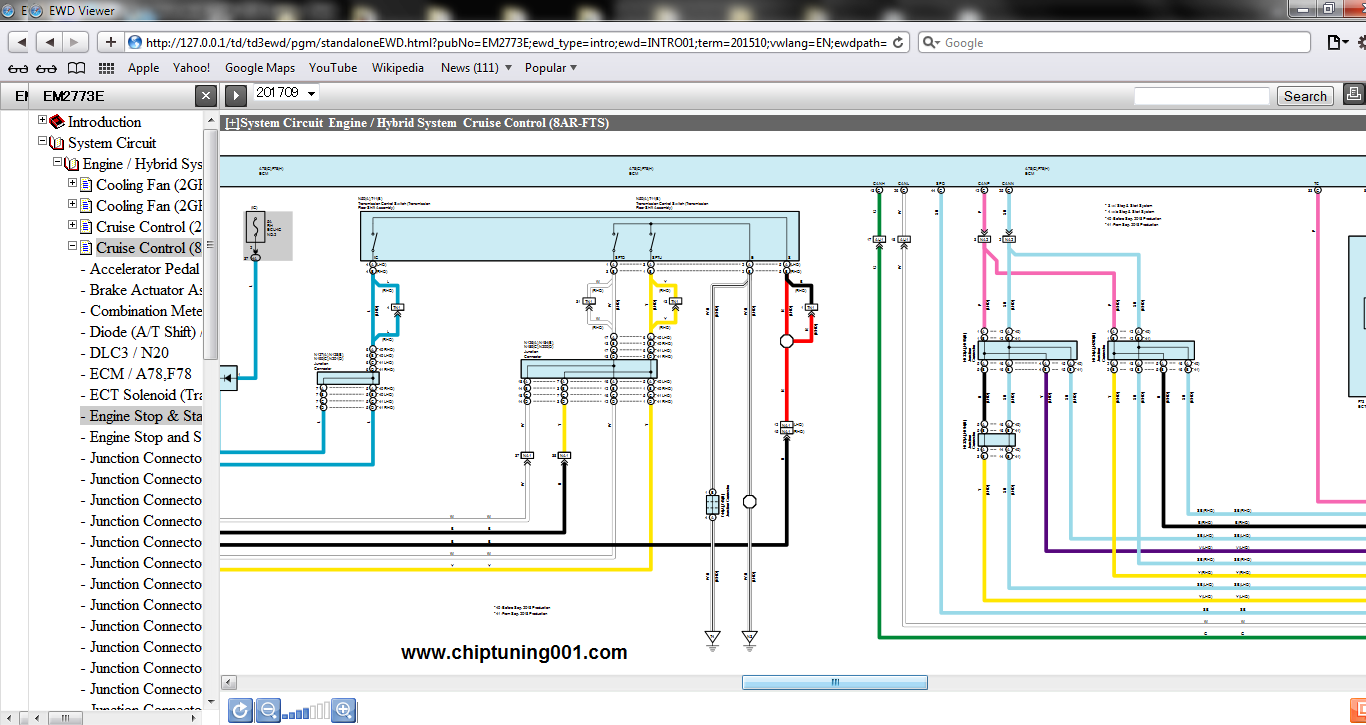Click the add bookmark plus button
This screenshot has width=1366, height=725.
click(110, 42)
